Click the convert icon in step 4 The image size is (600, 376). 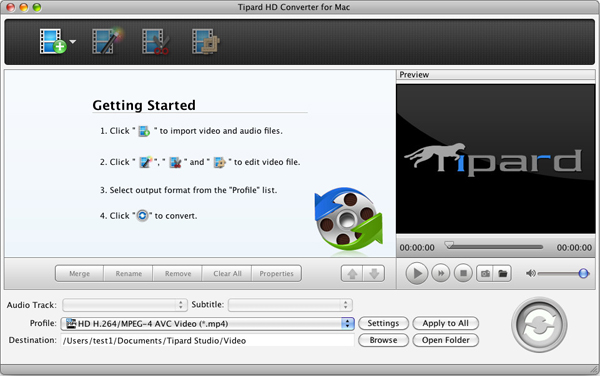coord(142,216)
